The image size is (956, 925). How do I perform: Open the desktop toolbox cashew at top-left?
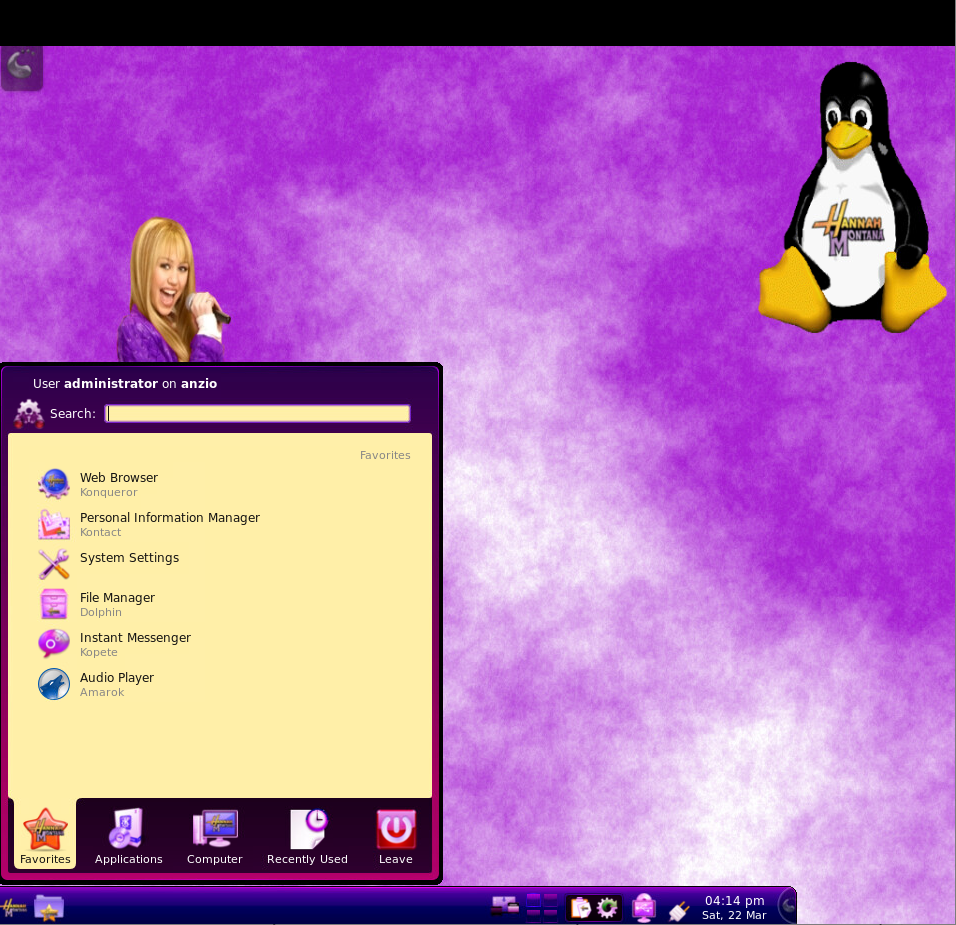click(x=21, y=68)
